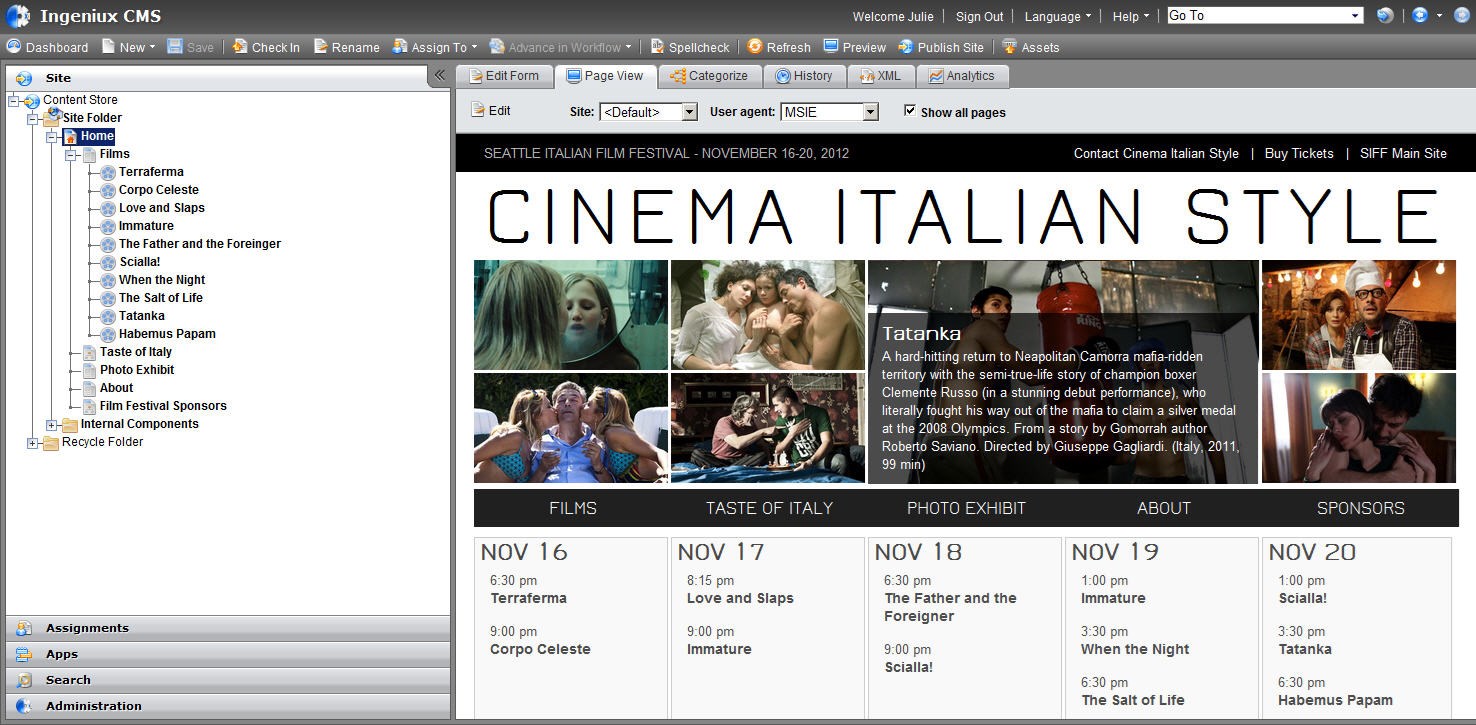Click the Search panel icon
This screenshot has width=1476, height=725.
tap(24, 680)
